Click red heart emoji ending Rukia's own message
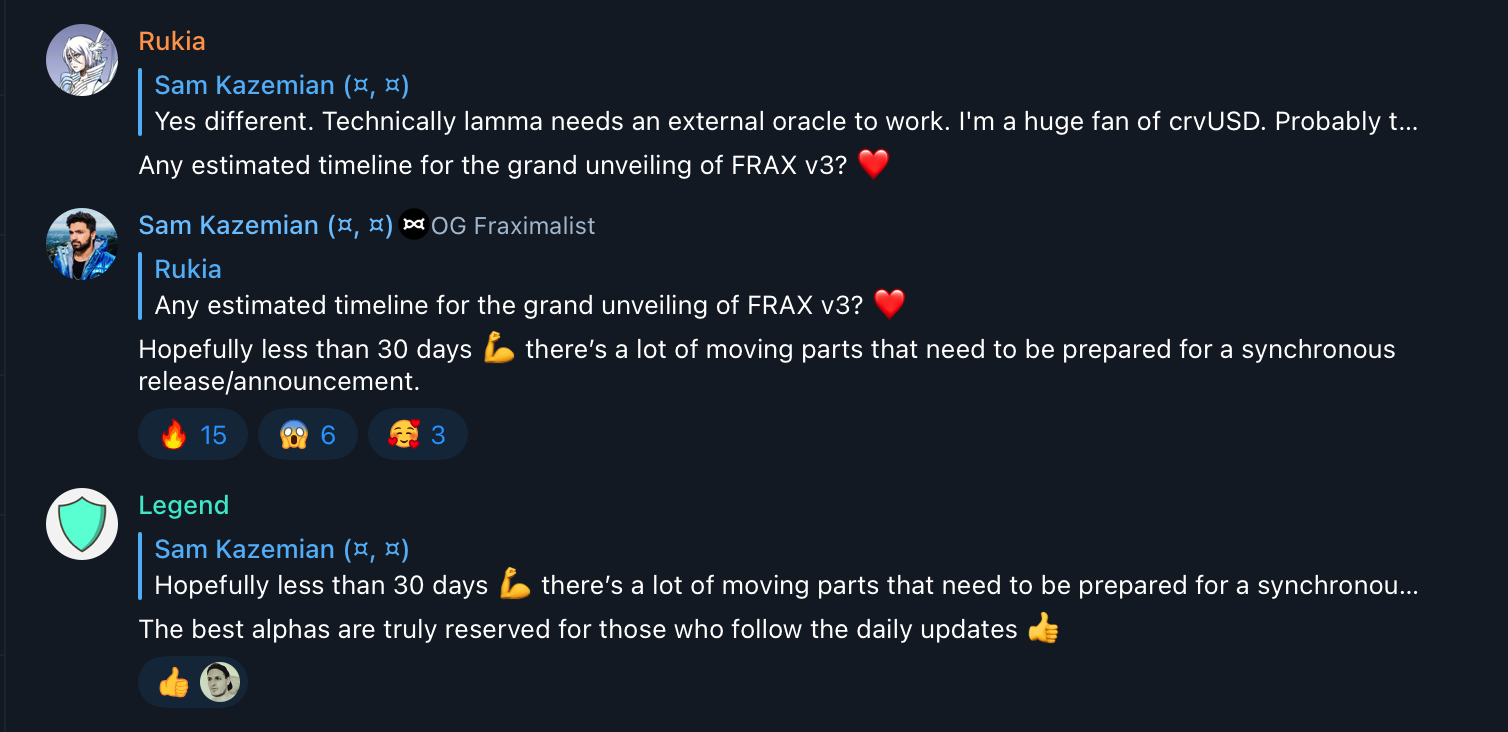The width and height of the screenshot is (1508, 732). point(873,165)
